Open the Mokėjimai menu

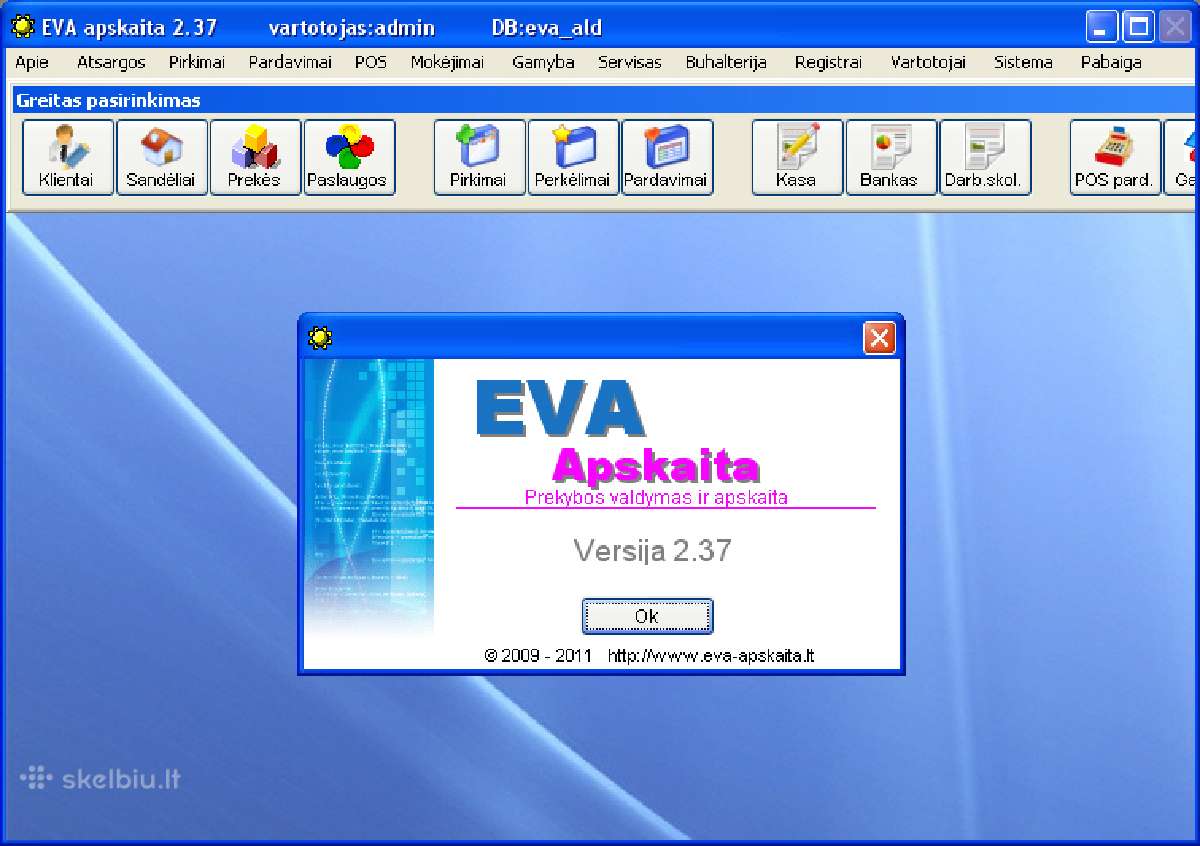447,62
